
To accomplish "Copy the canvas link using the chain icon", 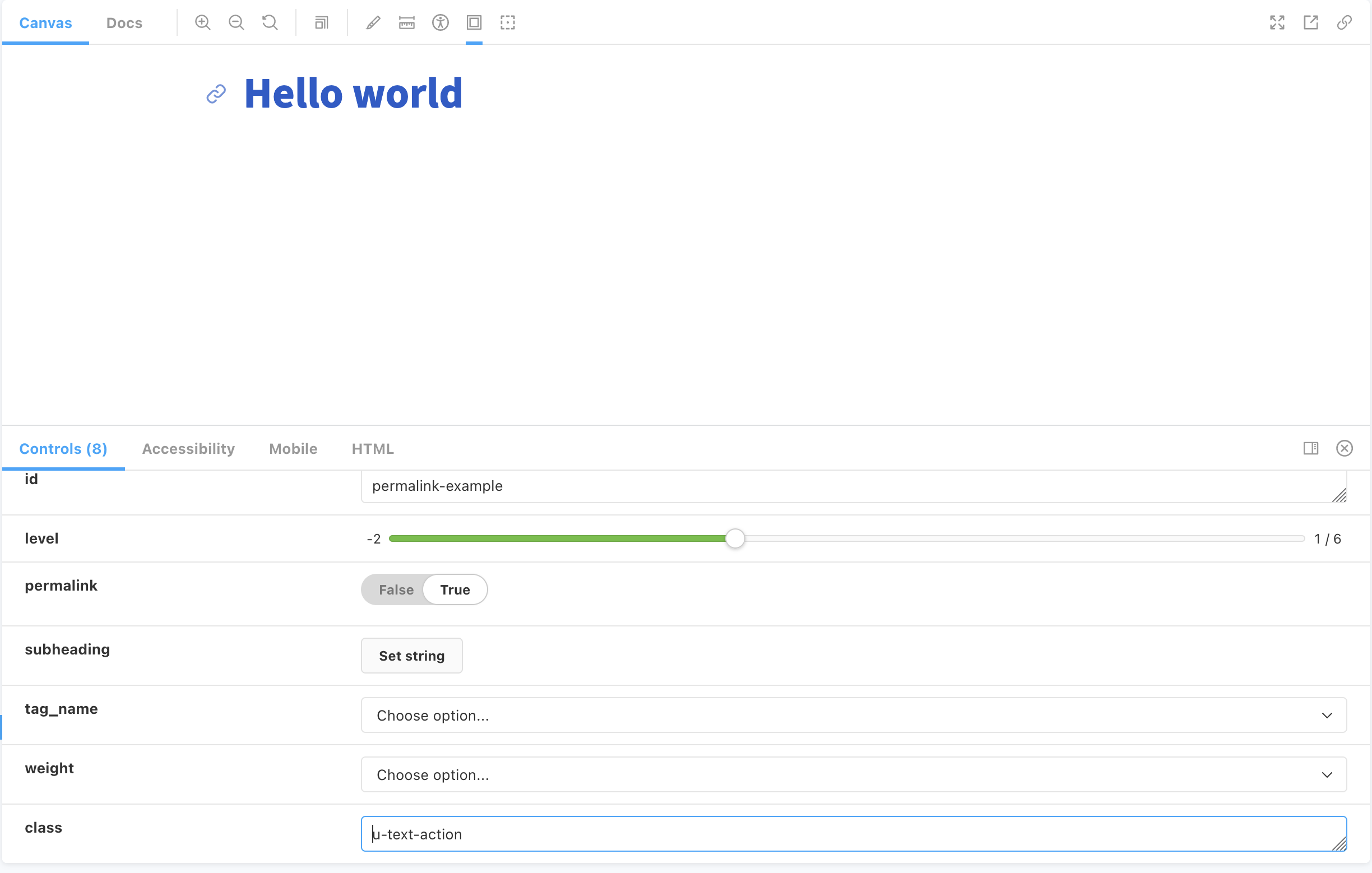I will tap(1344, 23).
